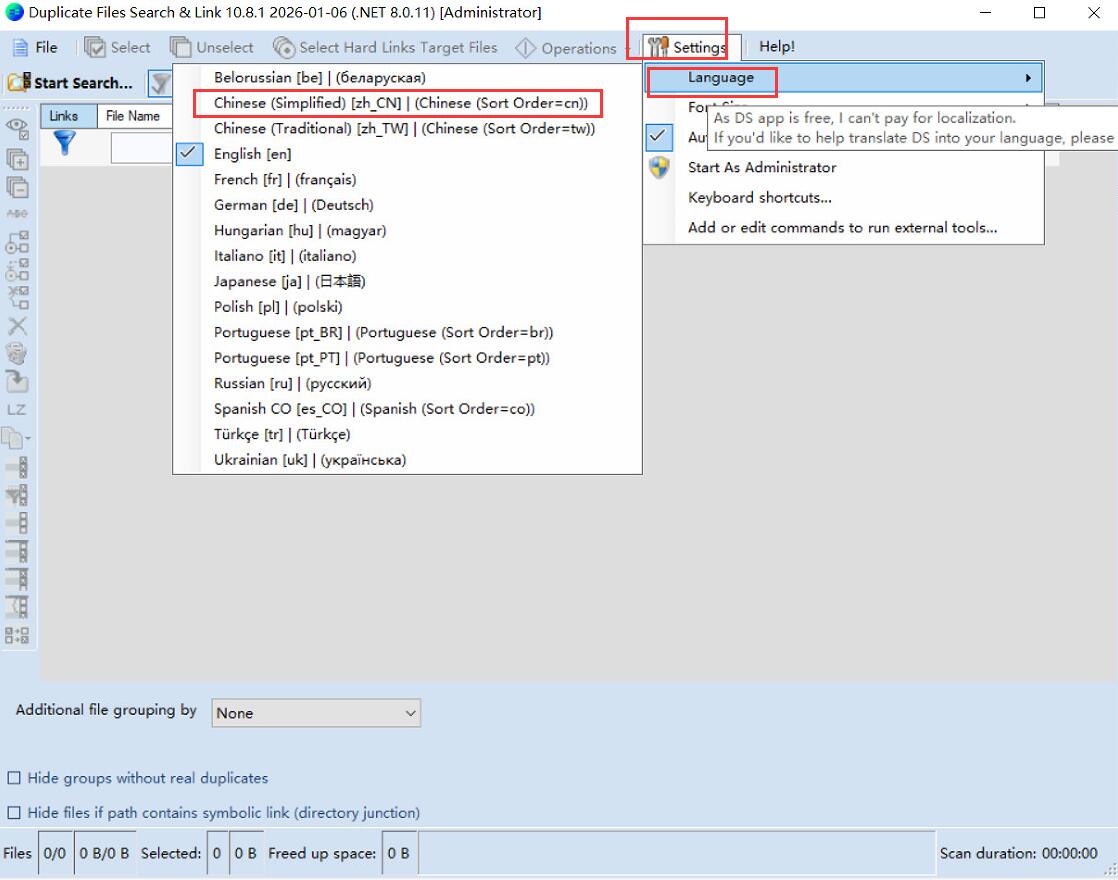Click the funnel-with-checkboxes sidebar icon
Image resolution: width=1118 pixels, height=880 pixels.
point(17,494)
